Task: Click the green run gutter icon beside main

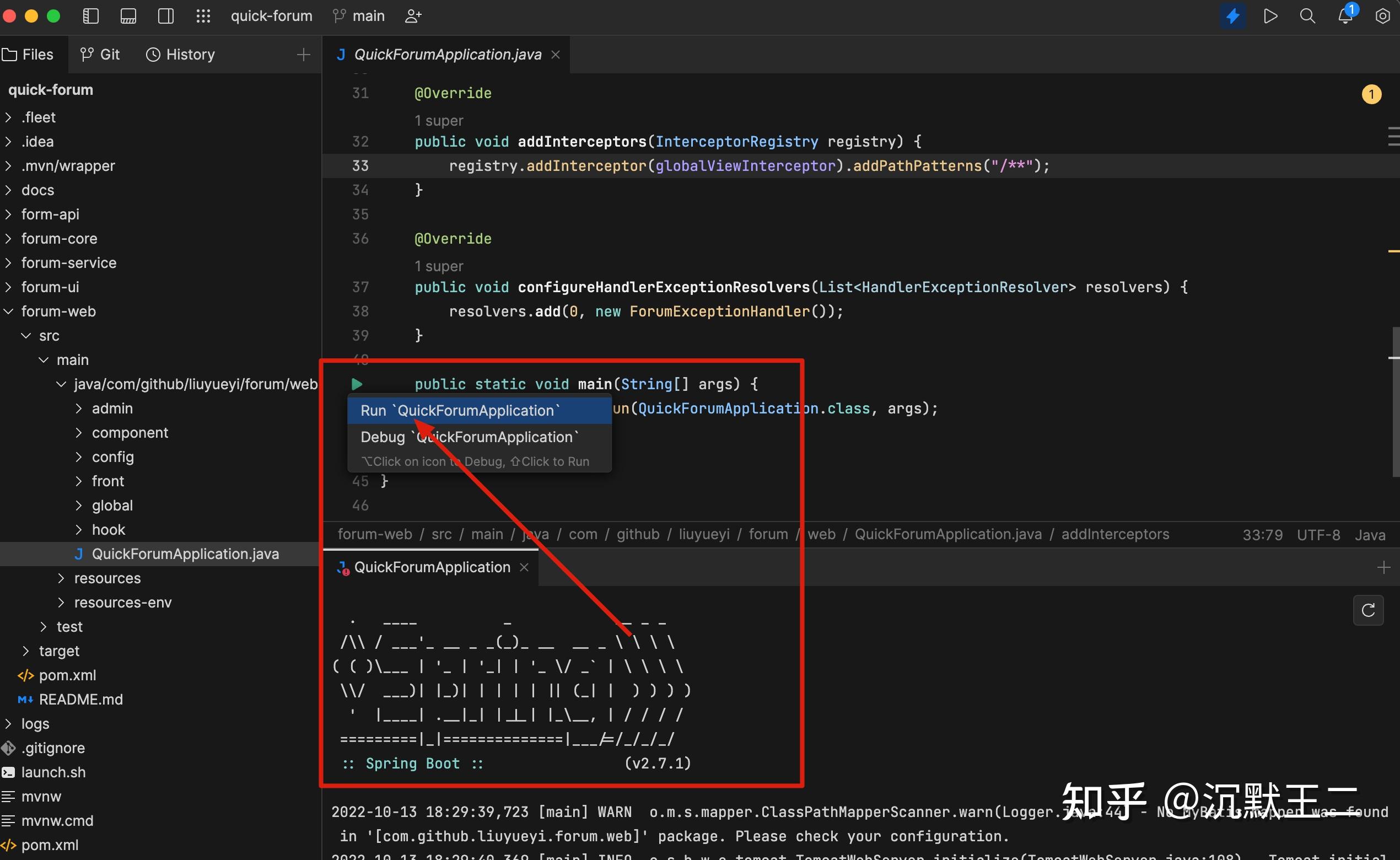Action: click(357, 384)
